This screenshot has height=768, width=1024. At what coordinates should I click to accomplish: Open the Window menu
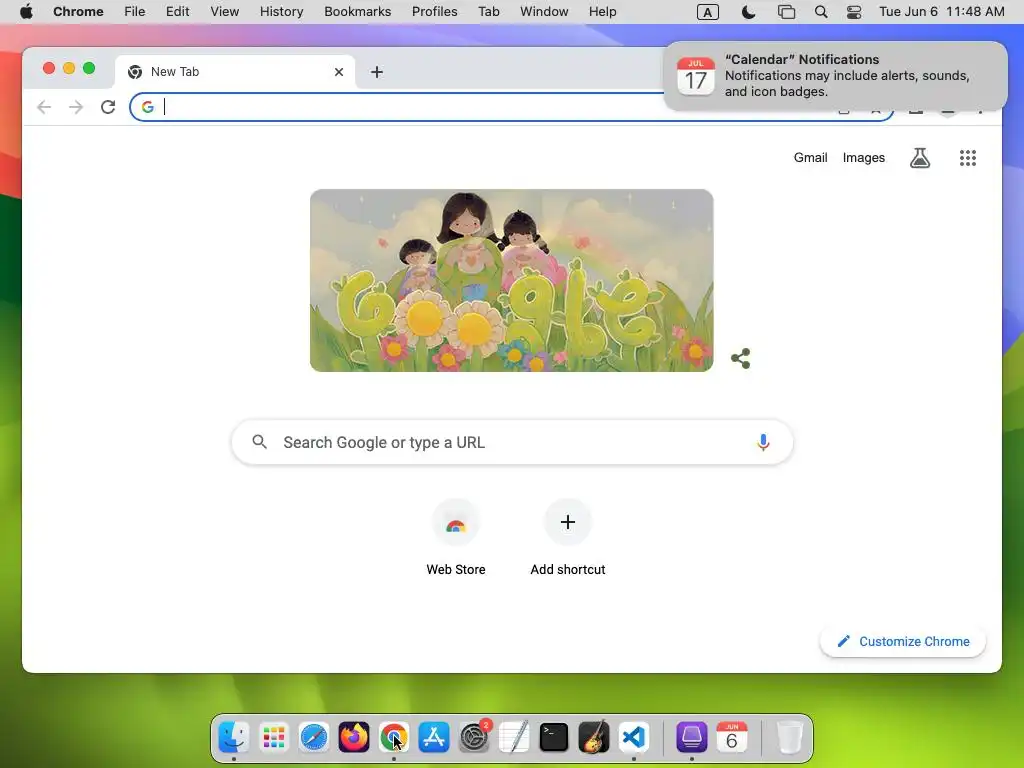point(544,12)
